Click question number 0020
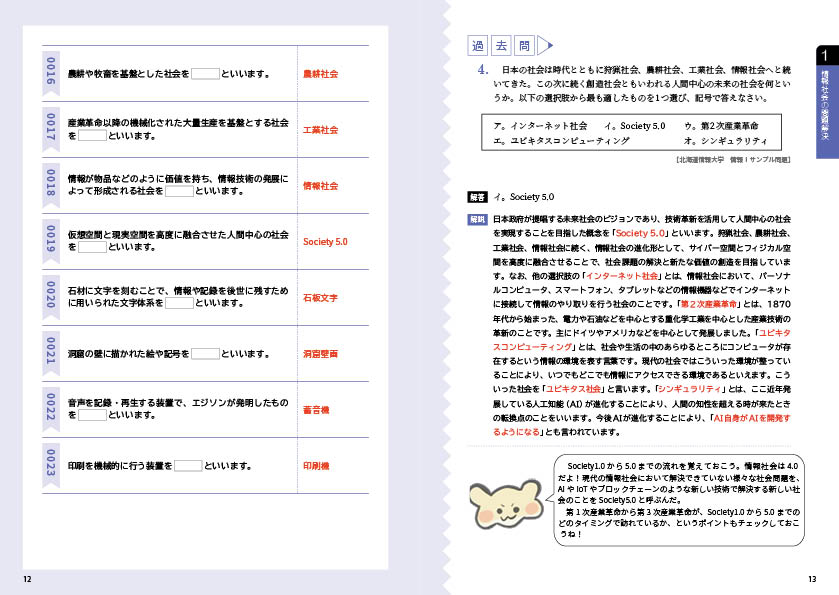The width and height of the screenshot is (839, 595). click(51, 295)
